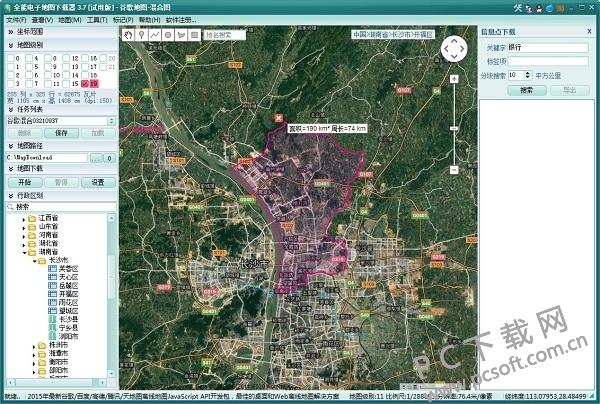Click the map pan compass control
The image size is (600, 404).
click(454, 49)
